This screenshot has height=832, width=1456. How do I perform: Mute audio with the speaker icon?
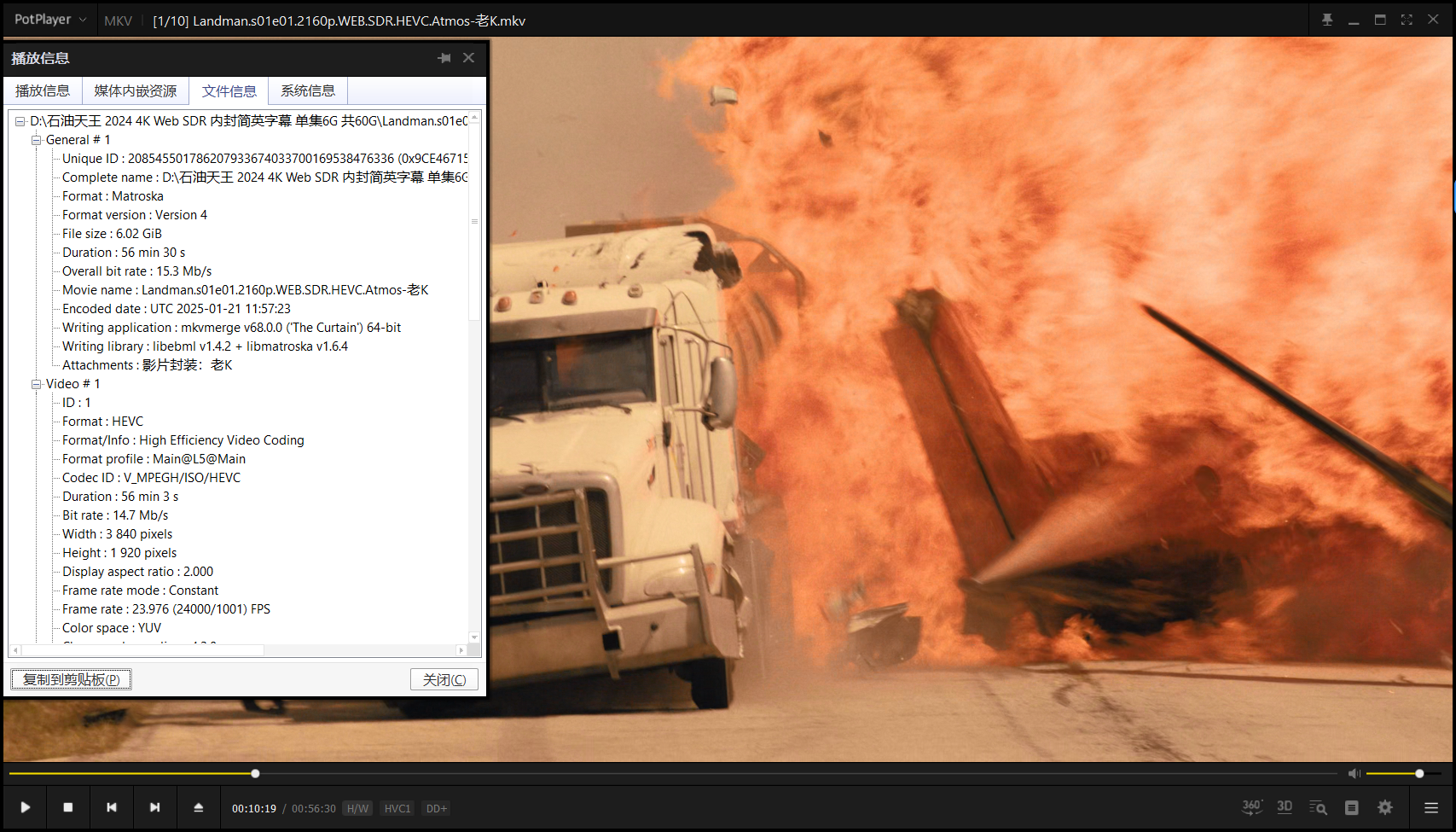tap(1354, 773)
